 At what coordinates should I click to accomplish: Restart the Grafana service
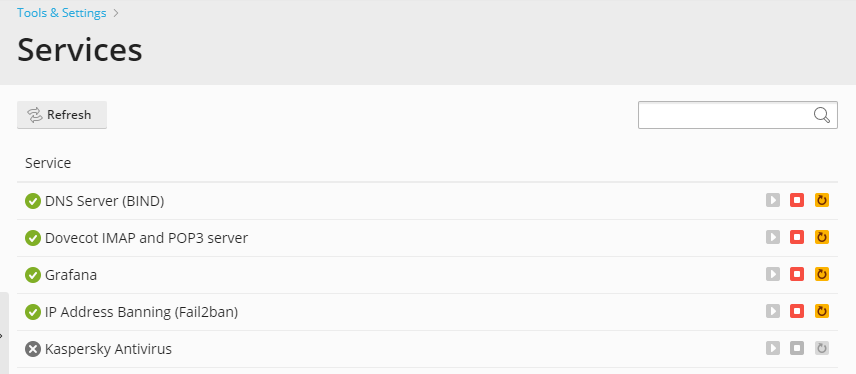[822, 274]
